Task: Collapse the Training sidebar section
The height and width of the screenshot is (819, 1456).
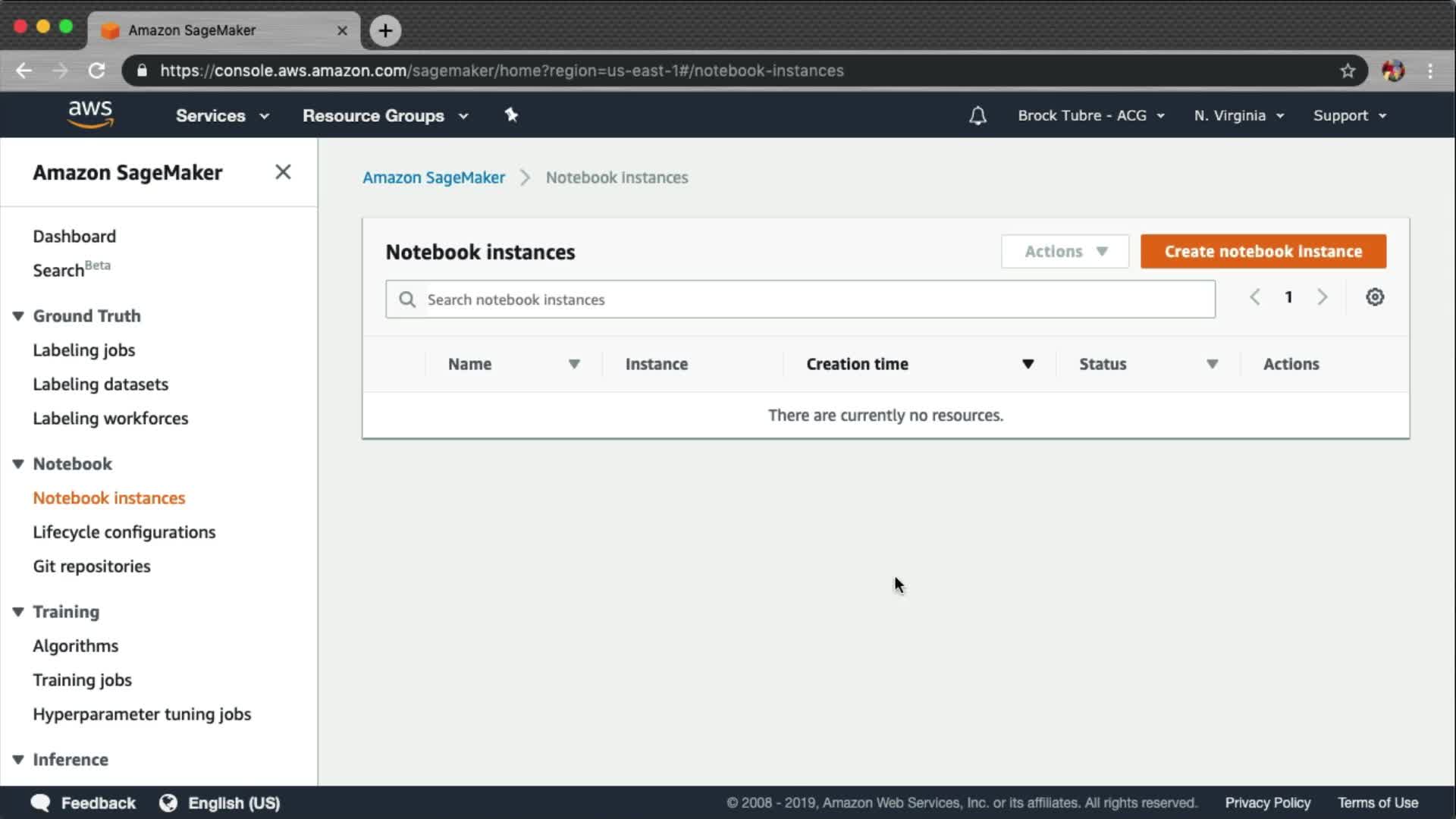Action: (18, 612)
